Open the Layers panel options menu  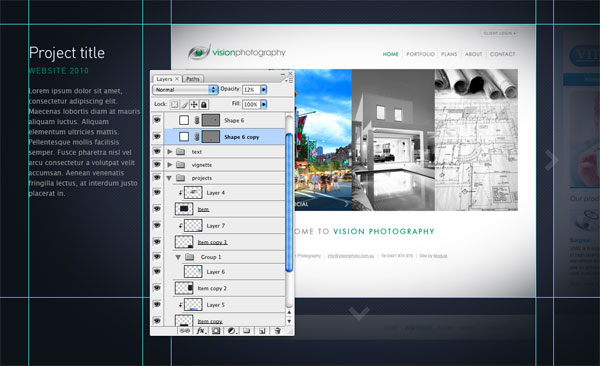tap(289, 80)
